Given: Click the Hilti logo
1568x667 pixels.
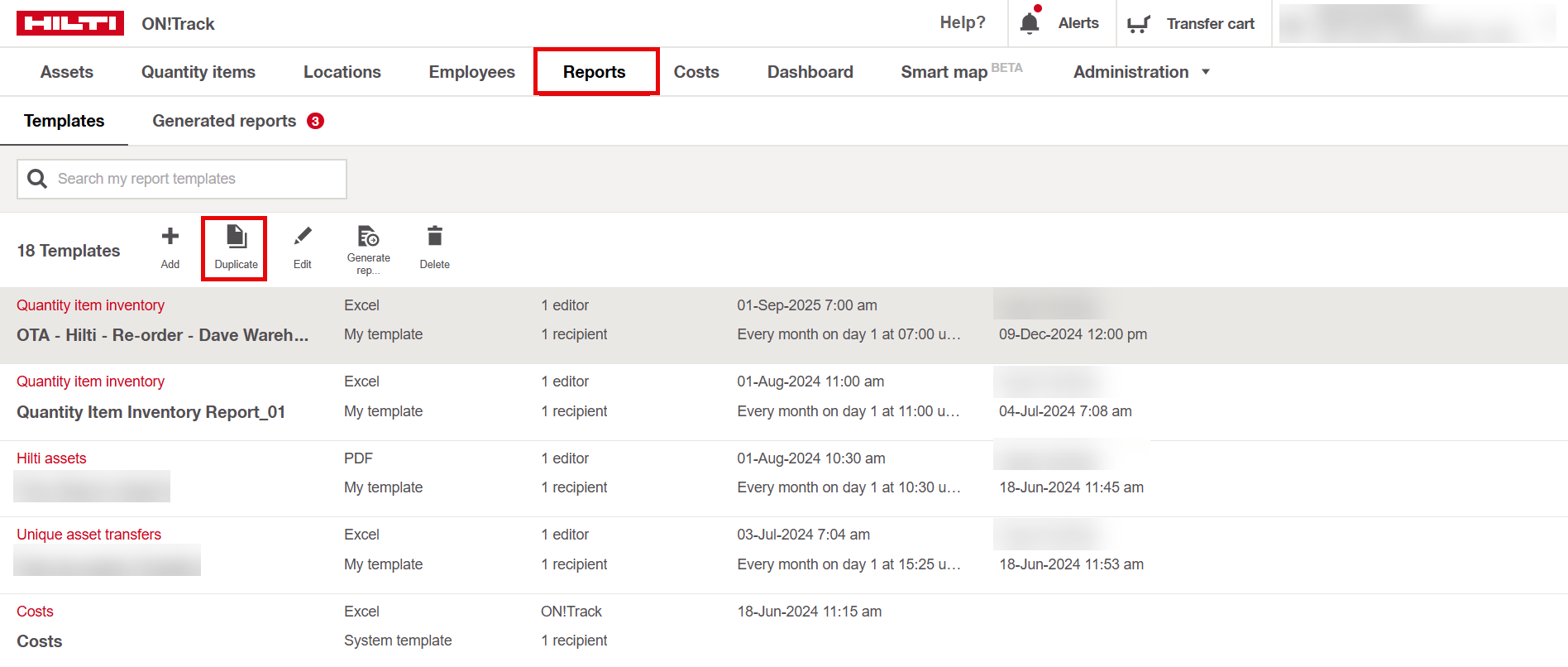Looking at the screenshot, I should tap(70, 23).
